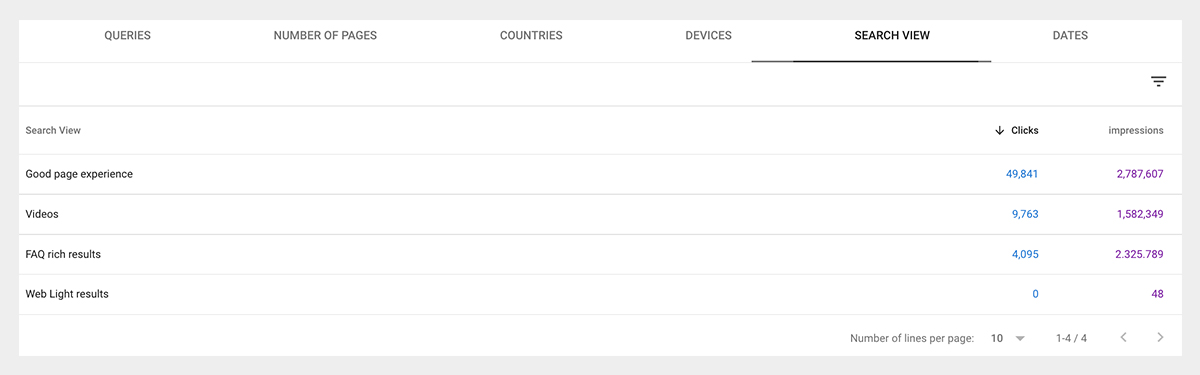
Task: Switch to the Devices tab
Action: click(709, 36)
